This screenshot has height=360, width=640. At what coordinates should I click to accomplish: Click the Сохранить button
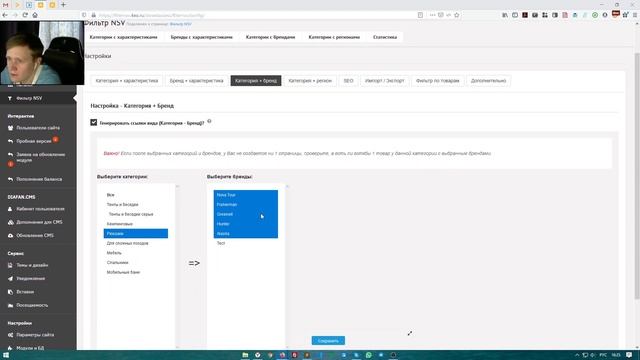pyautogui.click(x=328, y=341)
